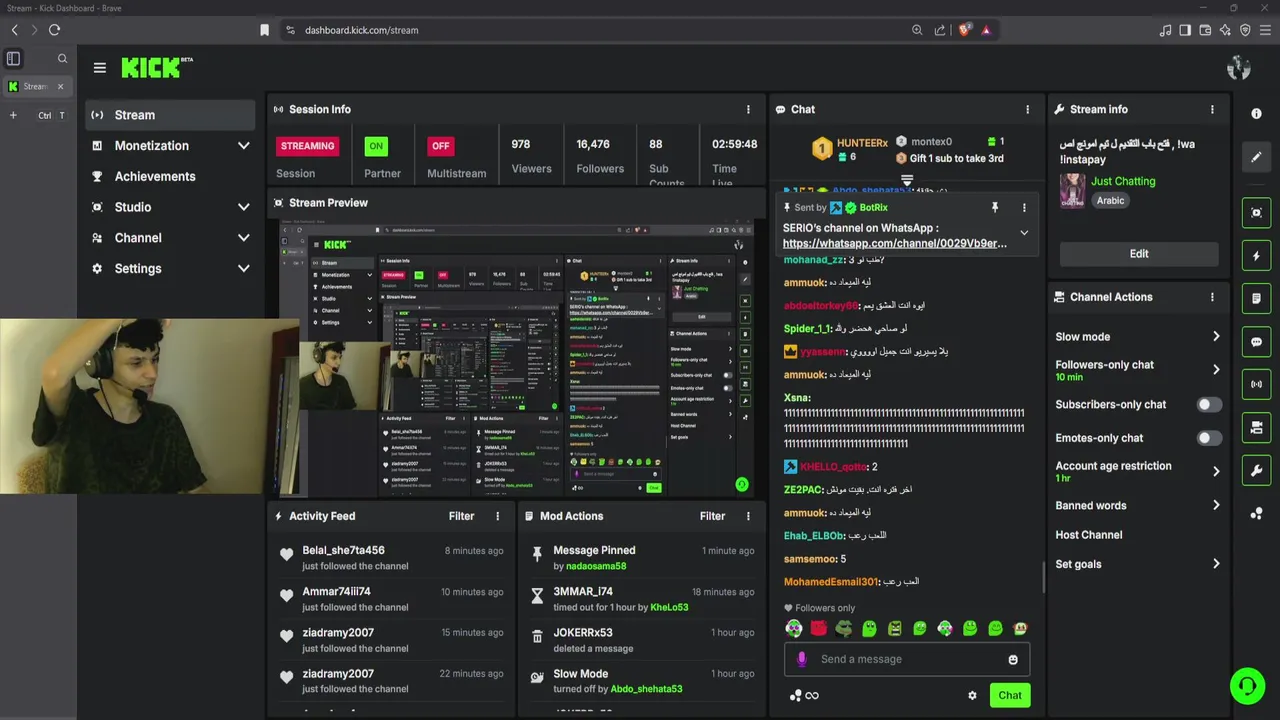Click the dots cluster icon in right sidebar
1280x720 pixels.
pos(1257,513)
